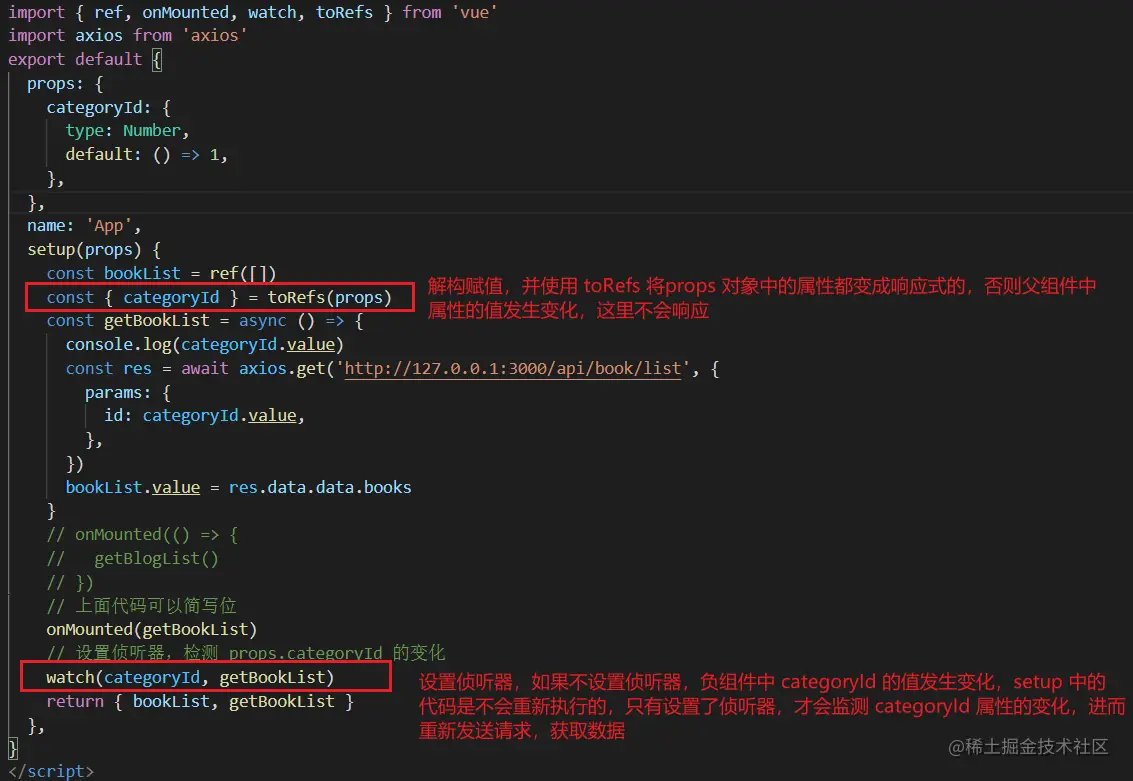The height and width of the screenshot is (781, 1133).
Task: Click the name: 'App' line
Action: 84,225
